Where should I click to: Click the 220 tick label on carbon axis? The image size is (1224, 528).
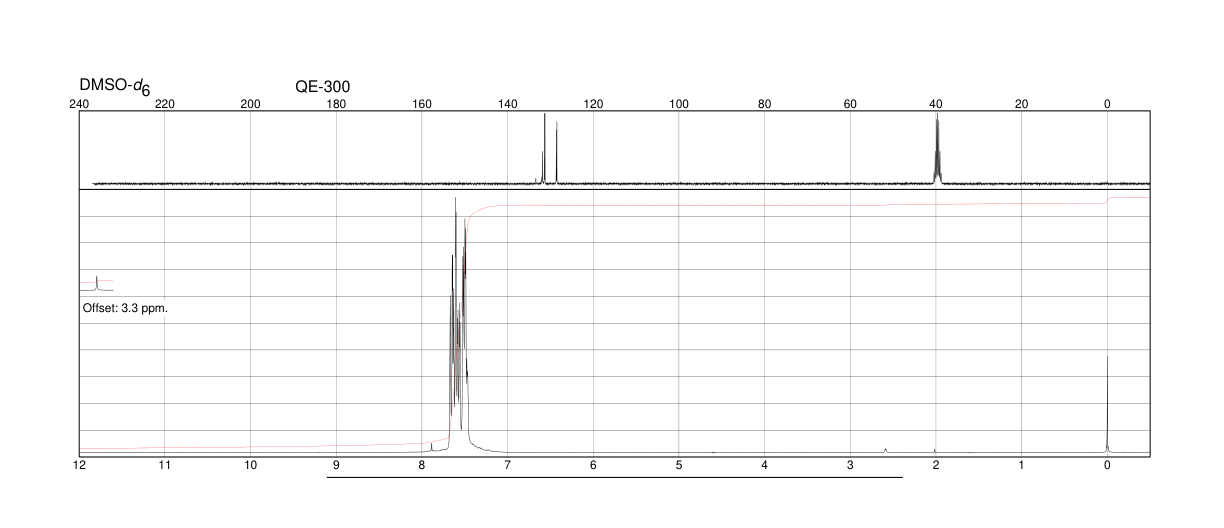[165, 104]
